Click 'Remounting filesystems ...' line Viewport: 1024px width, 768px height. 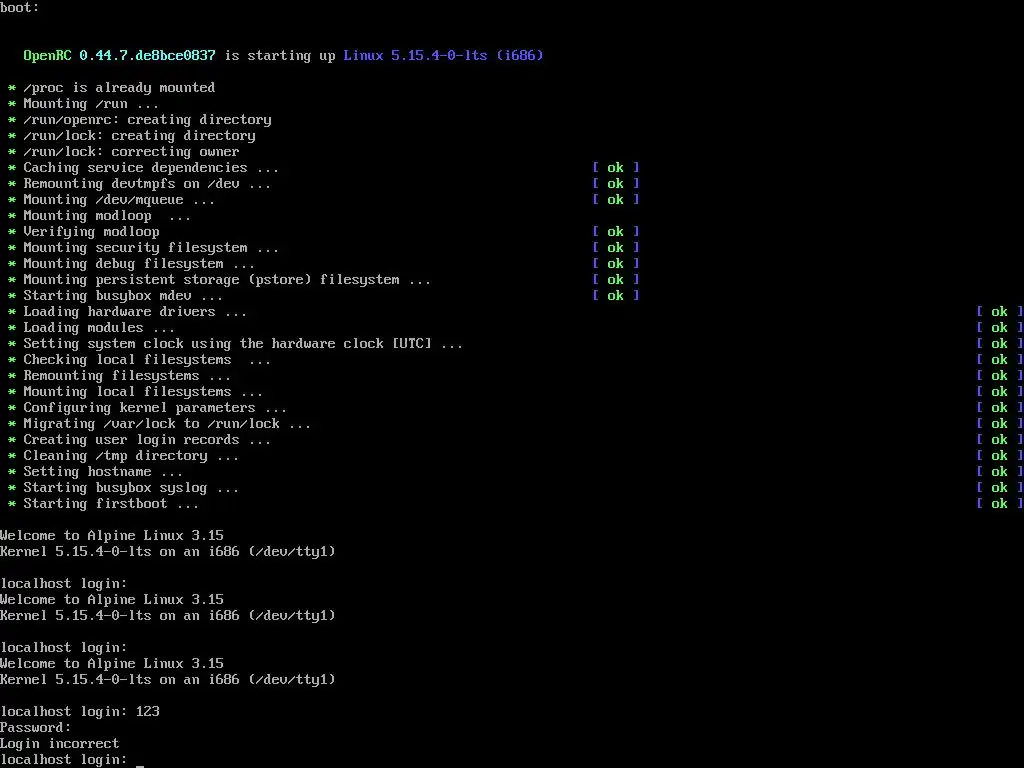pyautogui.click(x=127, y=376)
